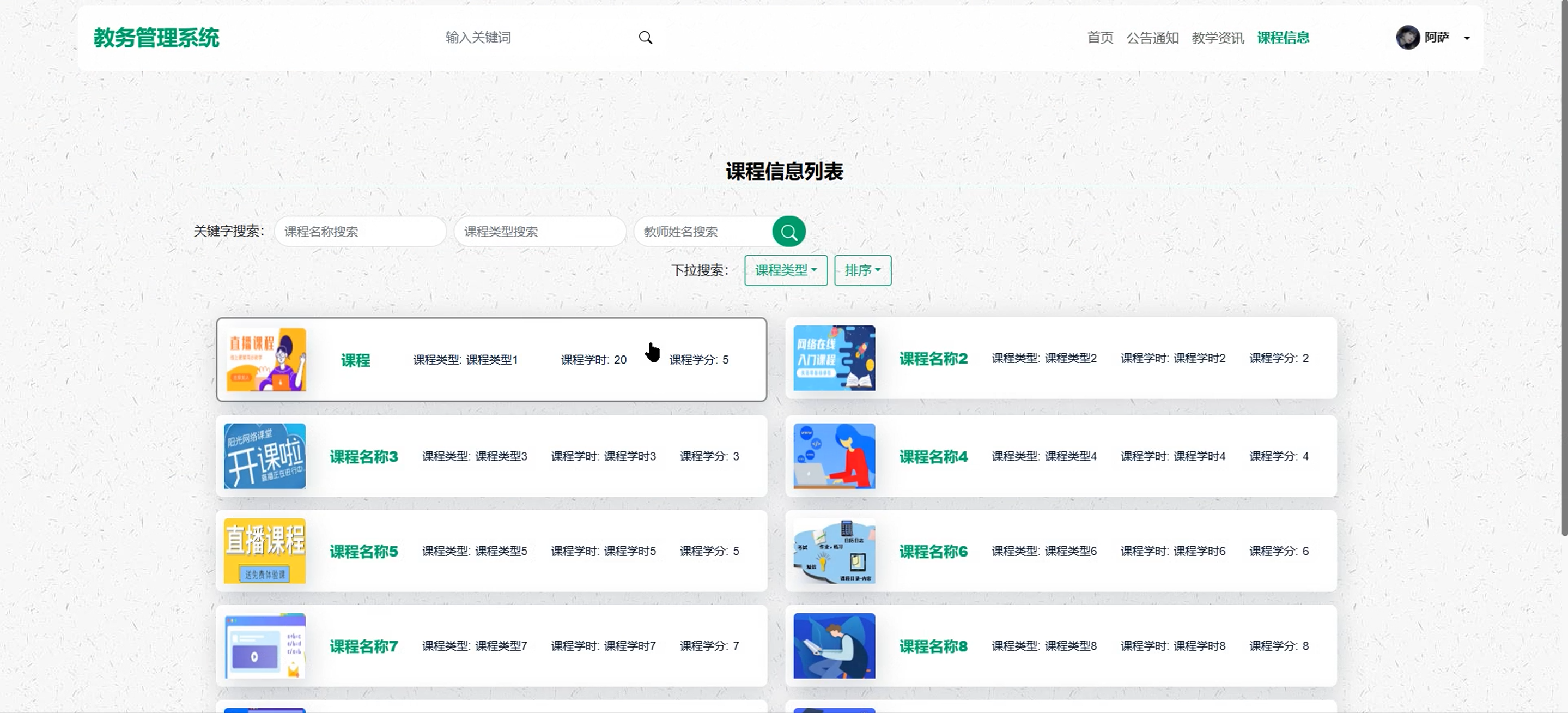The height and width of the screenshot is (713, 1568).
Task: Open the 排序 sort dropdown
Action: click(x=862, y=270)
